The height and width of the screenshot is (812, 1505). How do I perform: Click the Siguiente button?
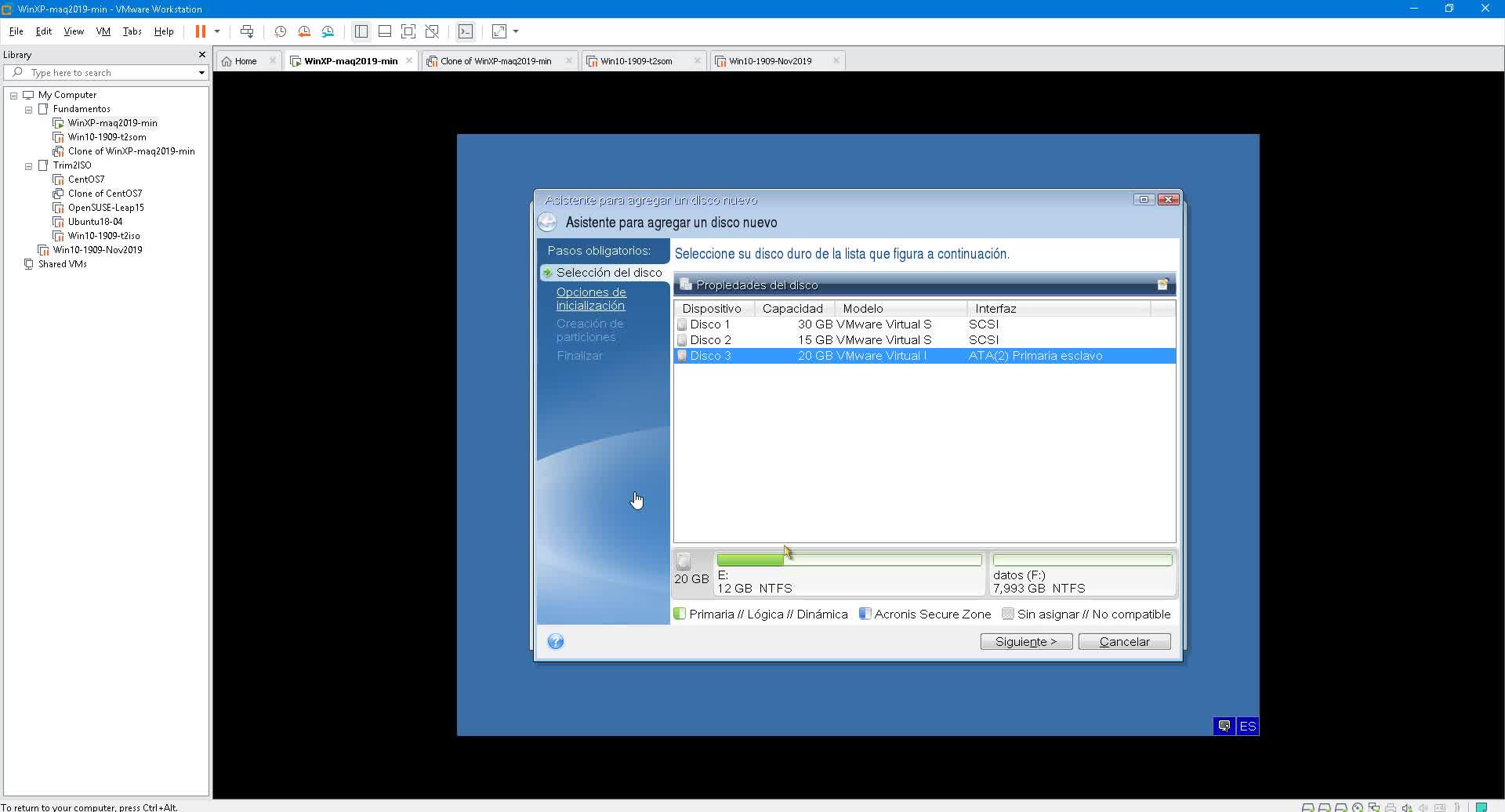1026,642
